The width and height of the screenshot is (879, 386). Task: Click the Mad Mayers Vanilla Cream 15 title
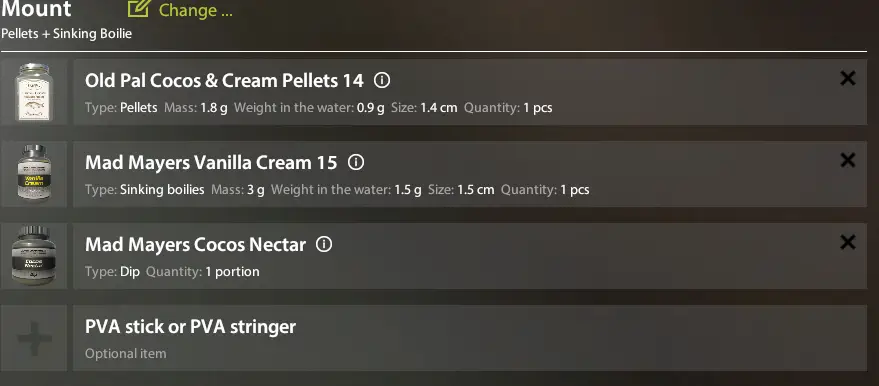(211, 162)
